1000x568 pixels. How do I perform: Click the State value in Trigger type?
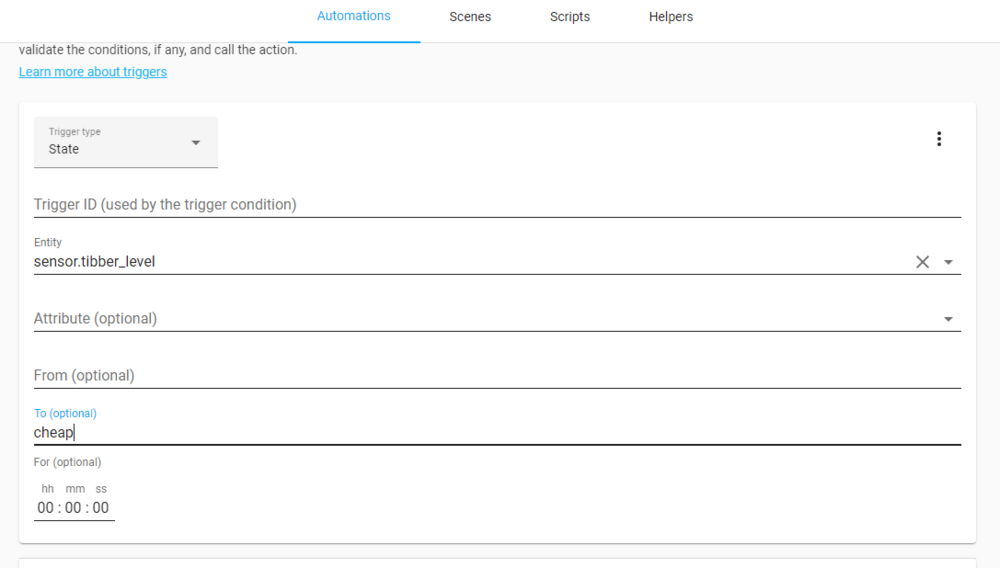click(x=64, y=149)
